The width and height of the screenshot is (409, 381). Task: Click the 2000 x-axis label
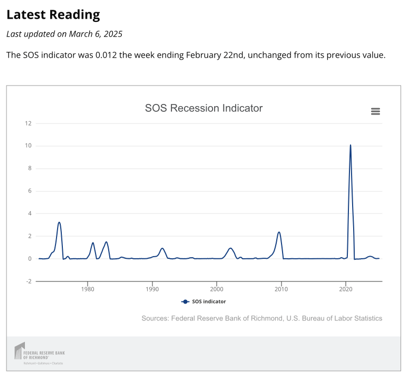217,289
